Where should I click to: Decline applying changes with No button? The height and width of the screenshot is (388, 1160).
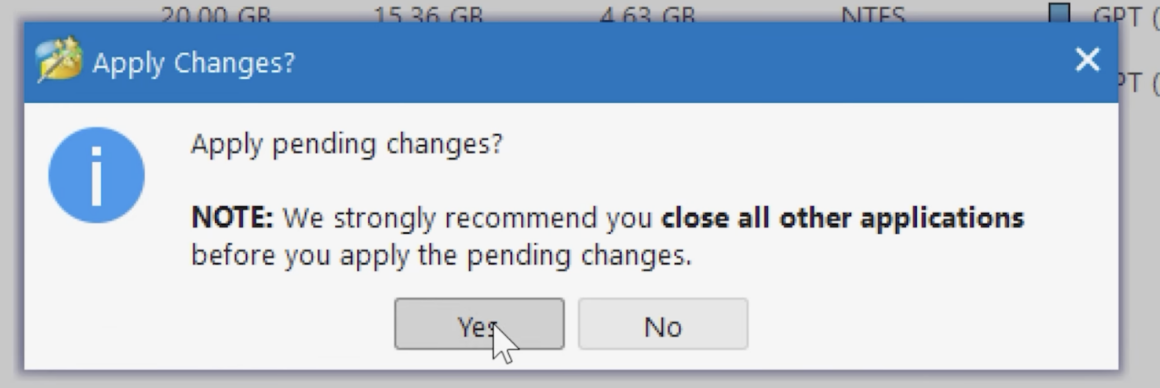tap(663, 324)
